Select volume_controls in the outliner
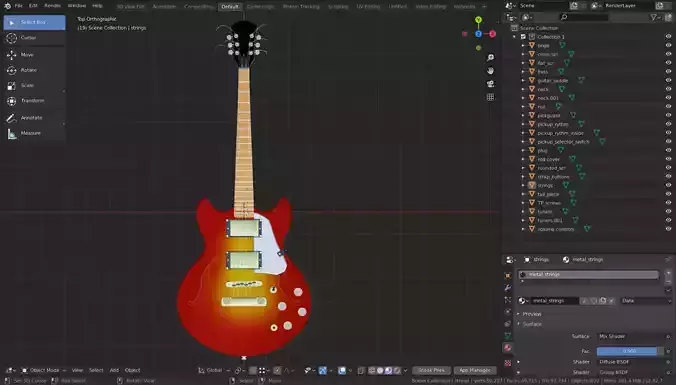This screenshot has height=385, width=676. pyautogui.click(x=556, y=229)
